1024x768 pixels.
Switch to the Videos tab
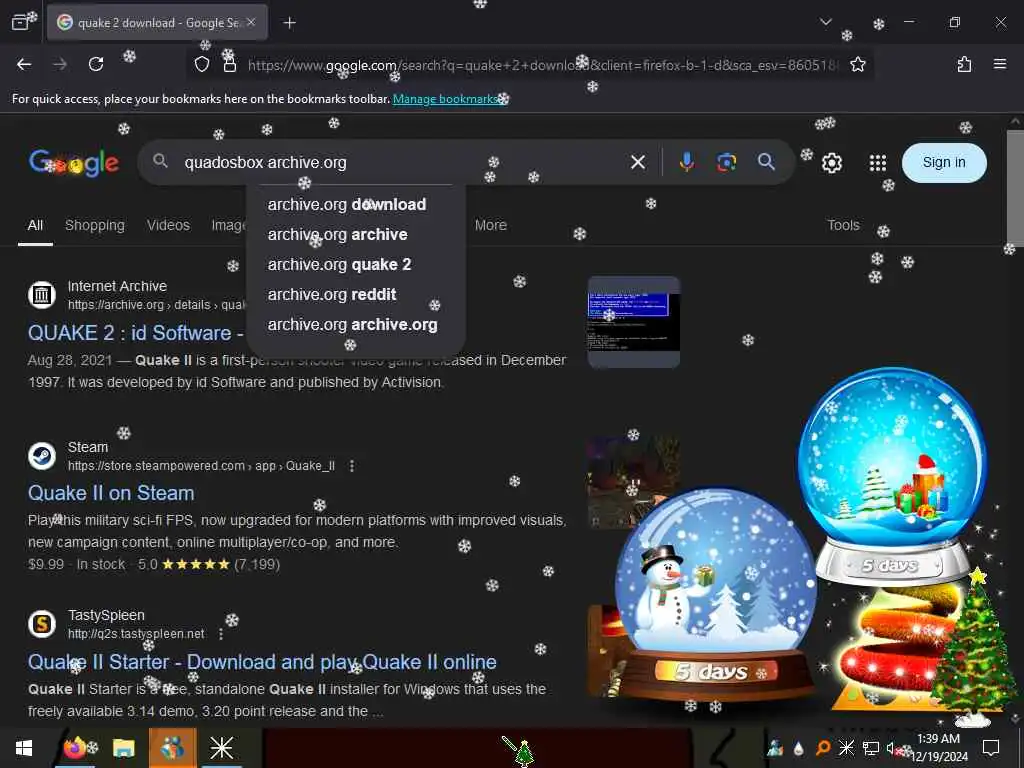[168, 225]
